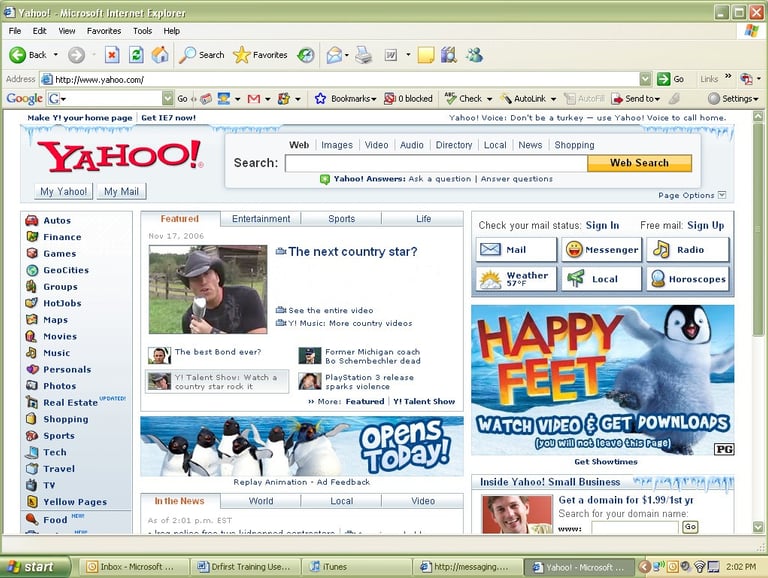Screen dimensions: 768x578
Task: Click the Finance chart icon
Action: (x=32, y=237)
